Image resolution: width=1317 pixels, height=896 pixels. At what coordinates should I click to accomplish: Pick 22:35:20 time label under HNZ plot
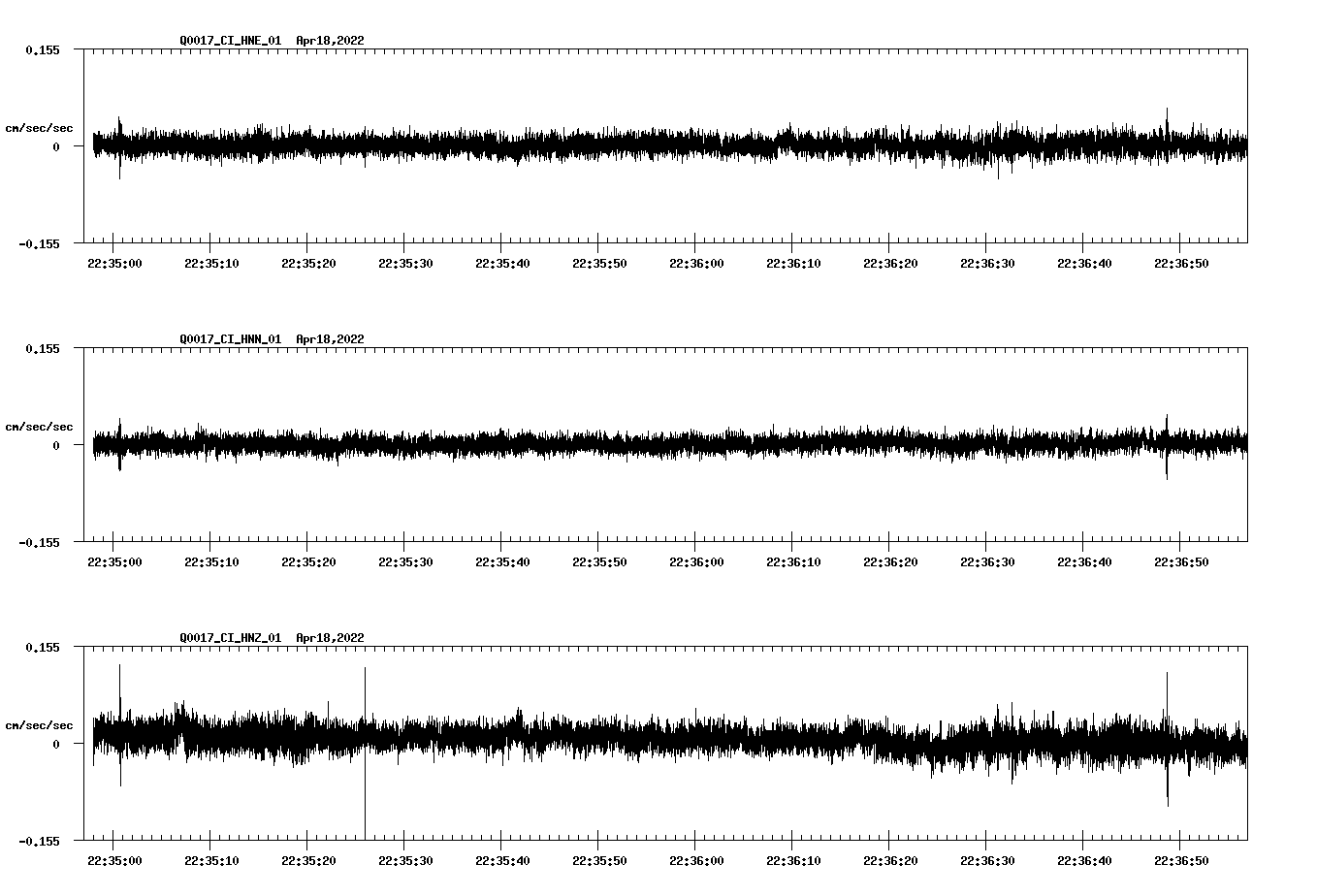(x=308, y=860)
